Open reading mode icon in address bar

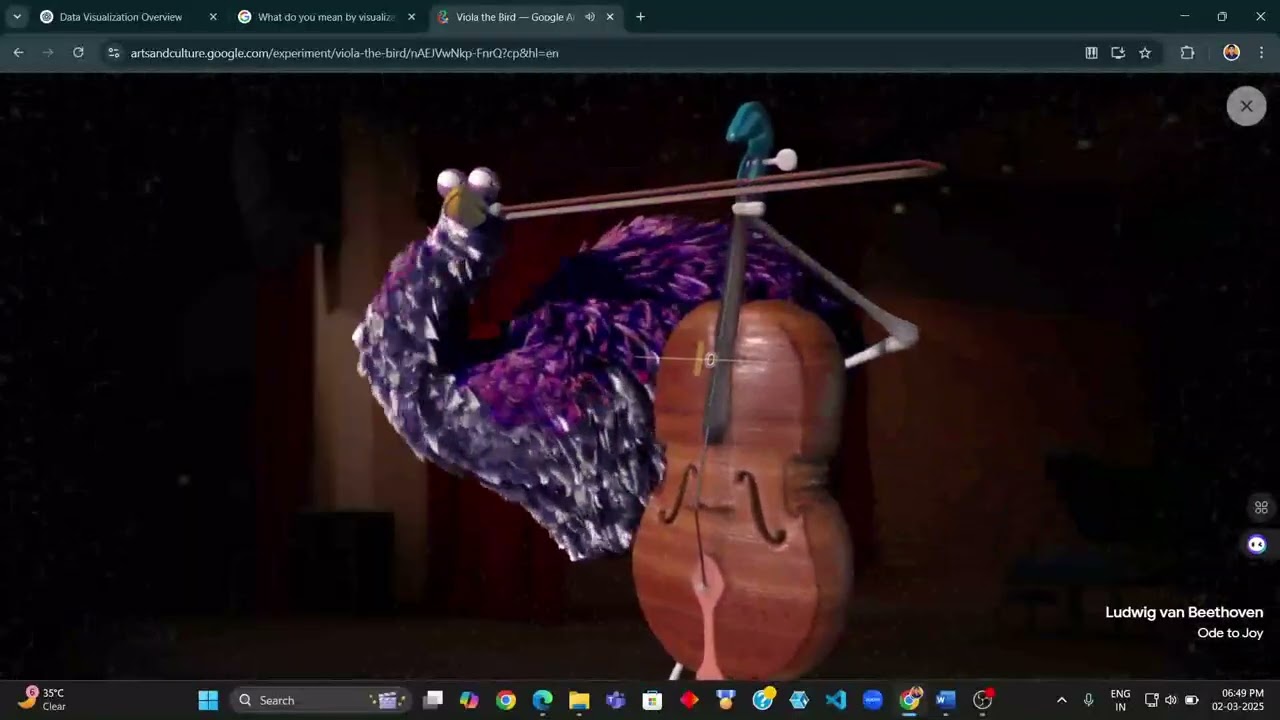[x=1092, y=53]
